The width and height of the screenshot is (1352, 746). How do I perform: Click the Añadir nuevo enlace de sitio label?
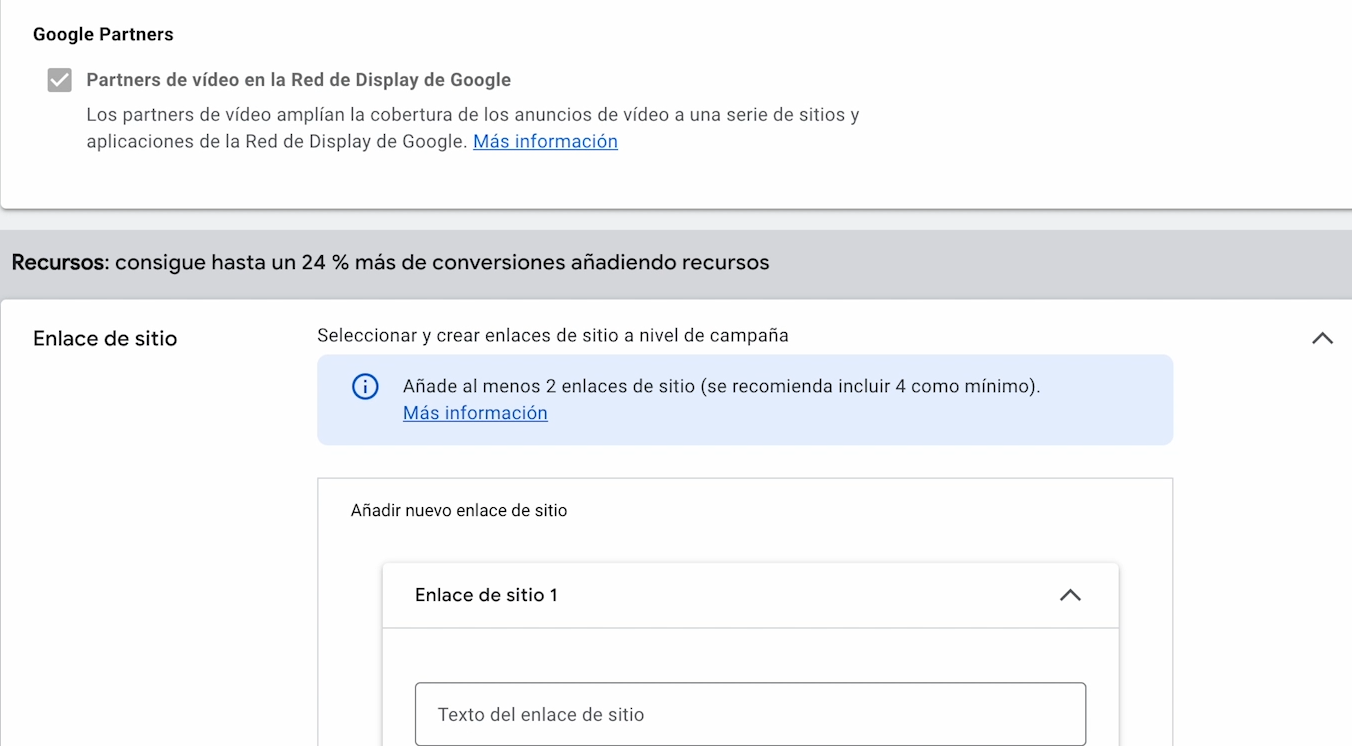click(x=459, y=511)
